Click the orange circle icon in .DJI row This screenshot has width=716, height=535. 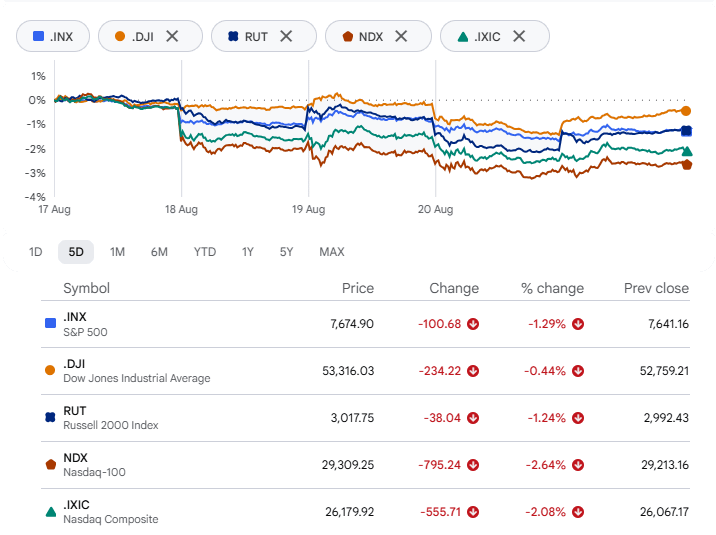tap(50, 370)
